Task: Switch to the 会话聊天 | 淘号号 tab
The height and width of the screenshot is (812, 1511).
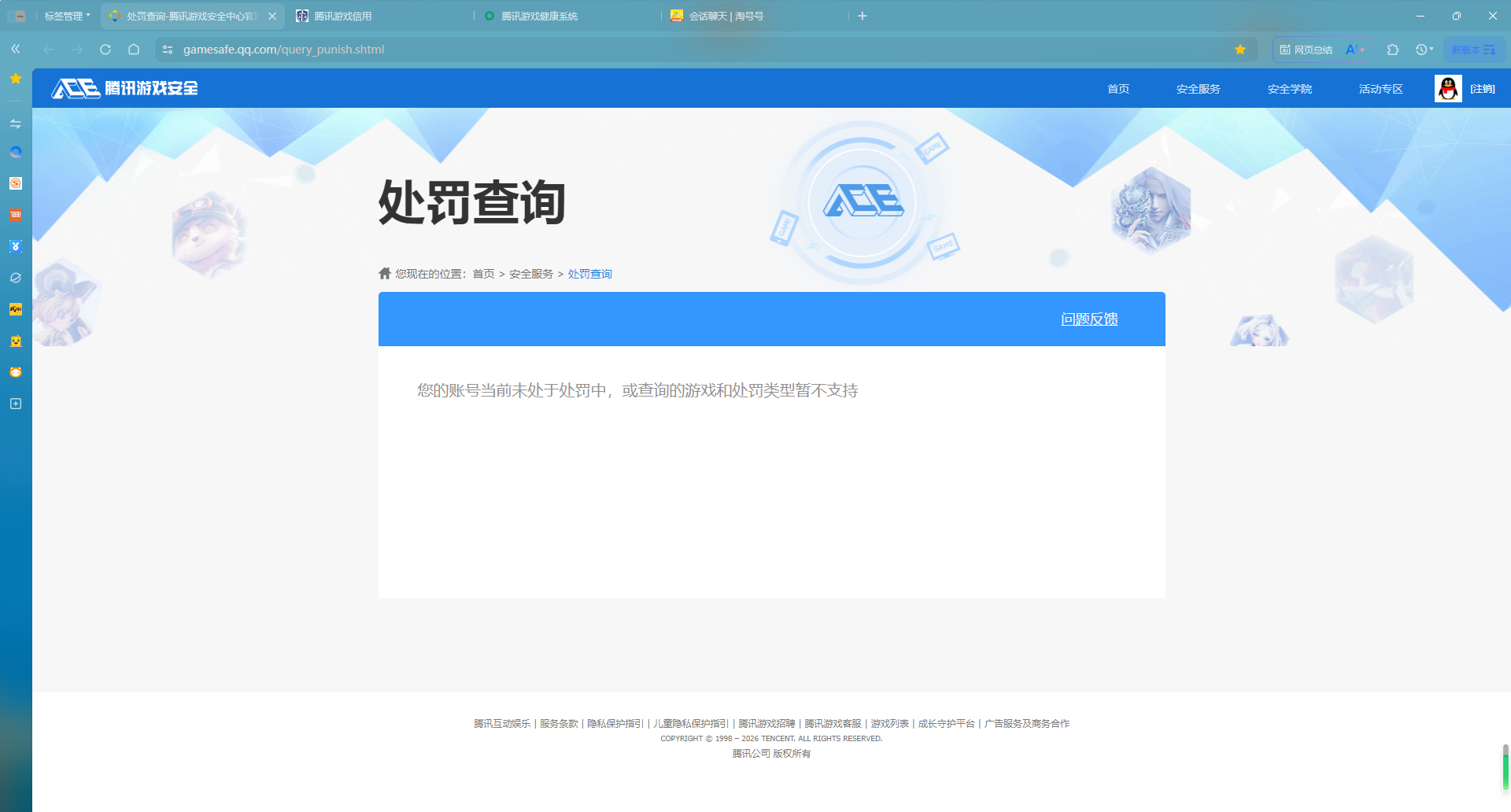Action: pos(755,16)
